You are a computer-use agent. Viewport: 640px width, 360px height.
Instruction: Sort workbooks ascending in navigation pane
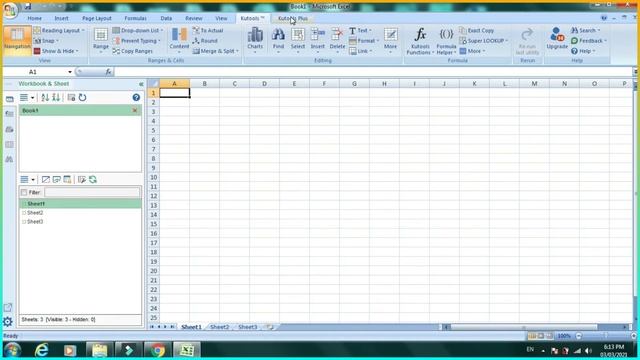pos(45,98)
